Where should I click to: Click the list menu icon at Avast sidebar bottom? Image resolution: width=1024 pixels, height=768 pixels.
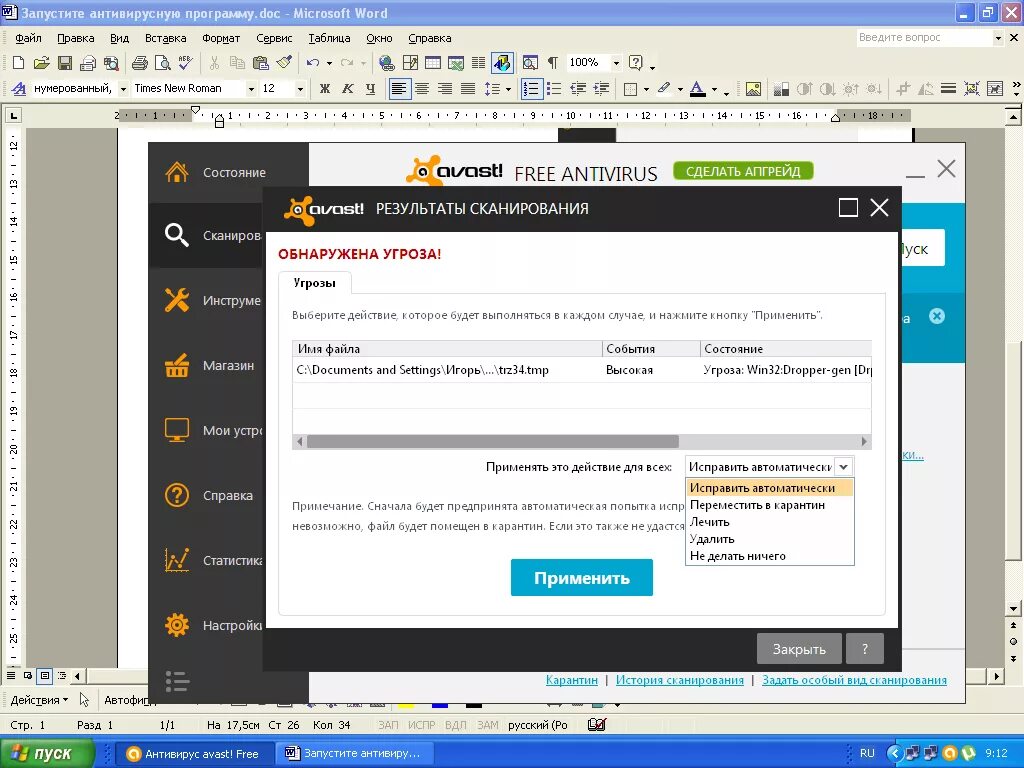coord(177,681)
